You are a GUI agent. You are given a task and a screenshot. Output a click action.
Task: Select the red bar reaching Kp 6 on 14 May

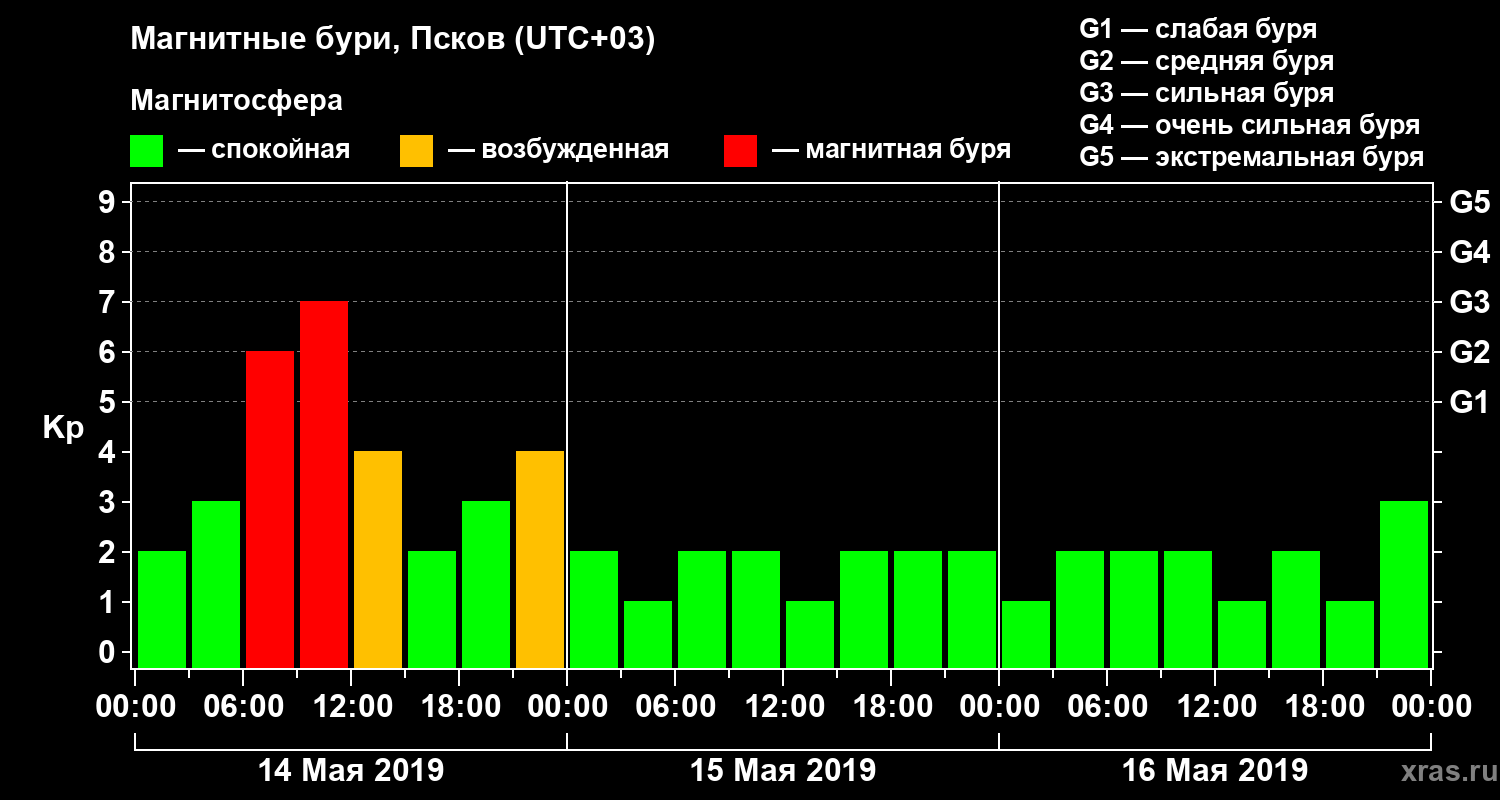(270, 509)
